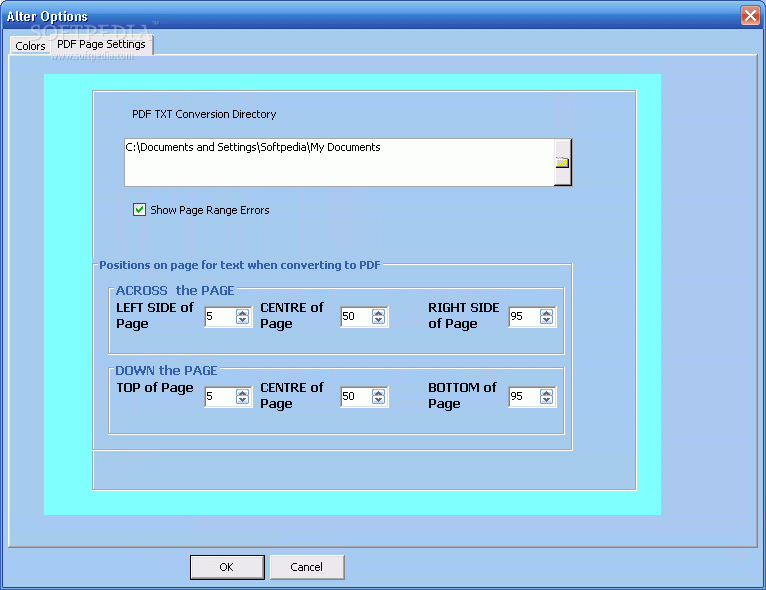Increase down-the-page CENTRE of Page value

378,393
